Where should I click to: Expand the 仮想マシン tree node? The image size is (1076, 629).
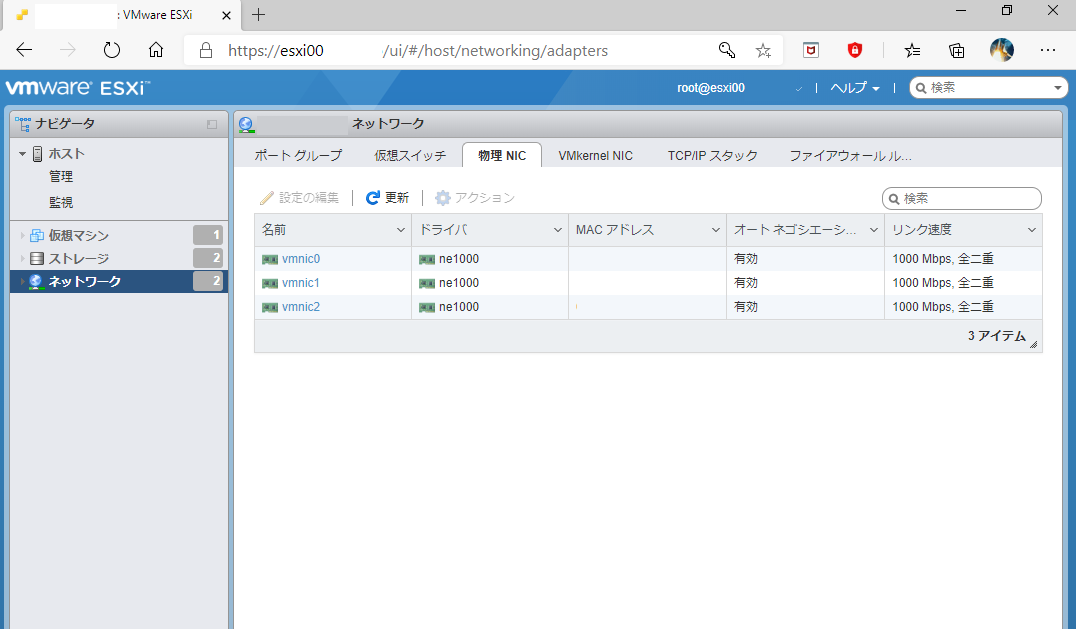click(23, 236)
